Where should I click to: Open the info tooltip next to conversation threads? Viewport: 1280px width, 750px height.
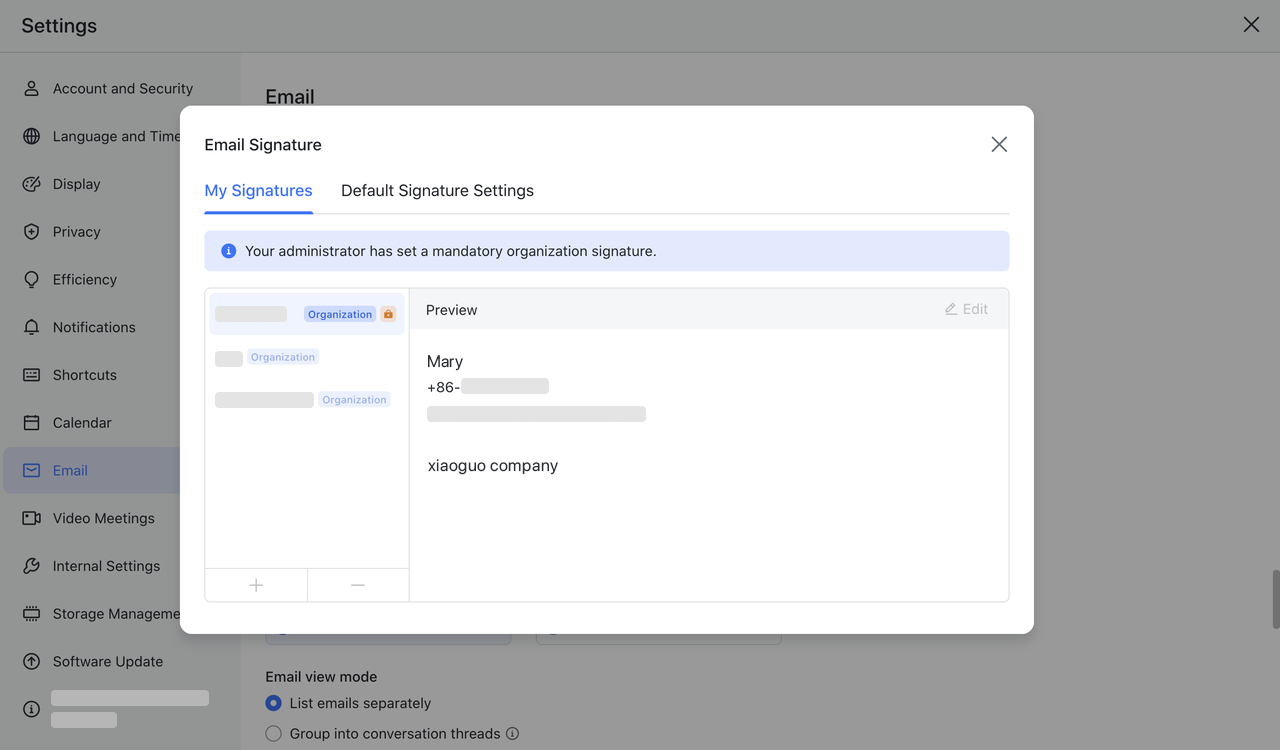[x=513, y=733]
